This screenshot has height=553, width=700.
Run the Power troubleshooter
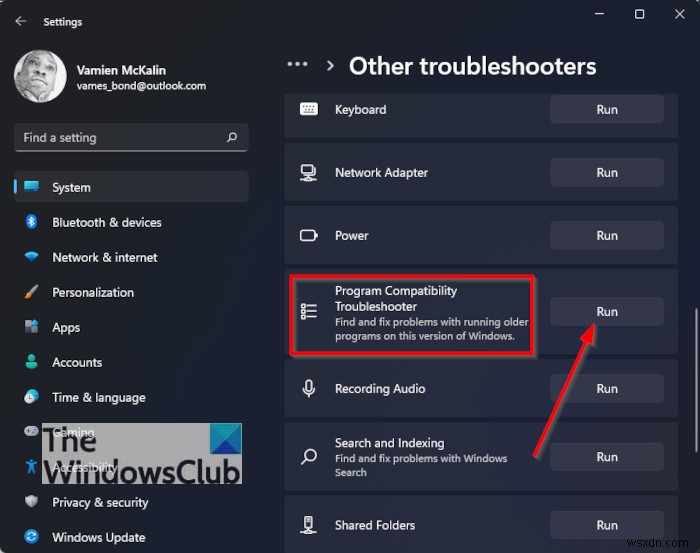pyautogui.click(x=607, y=235)
